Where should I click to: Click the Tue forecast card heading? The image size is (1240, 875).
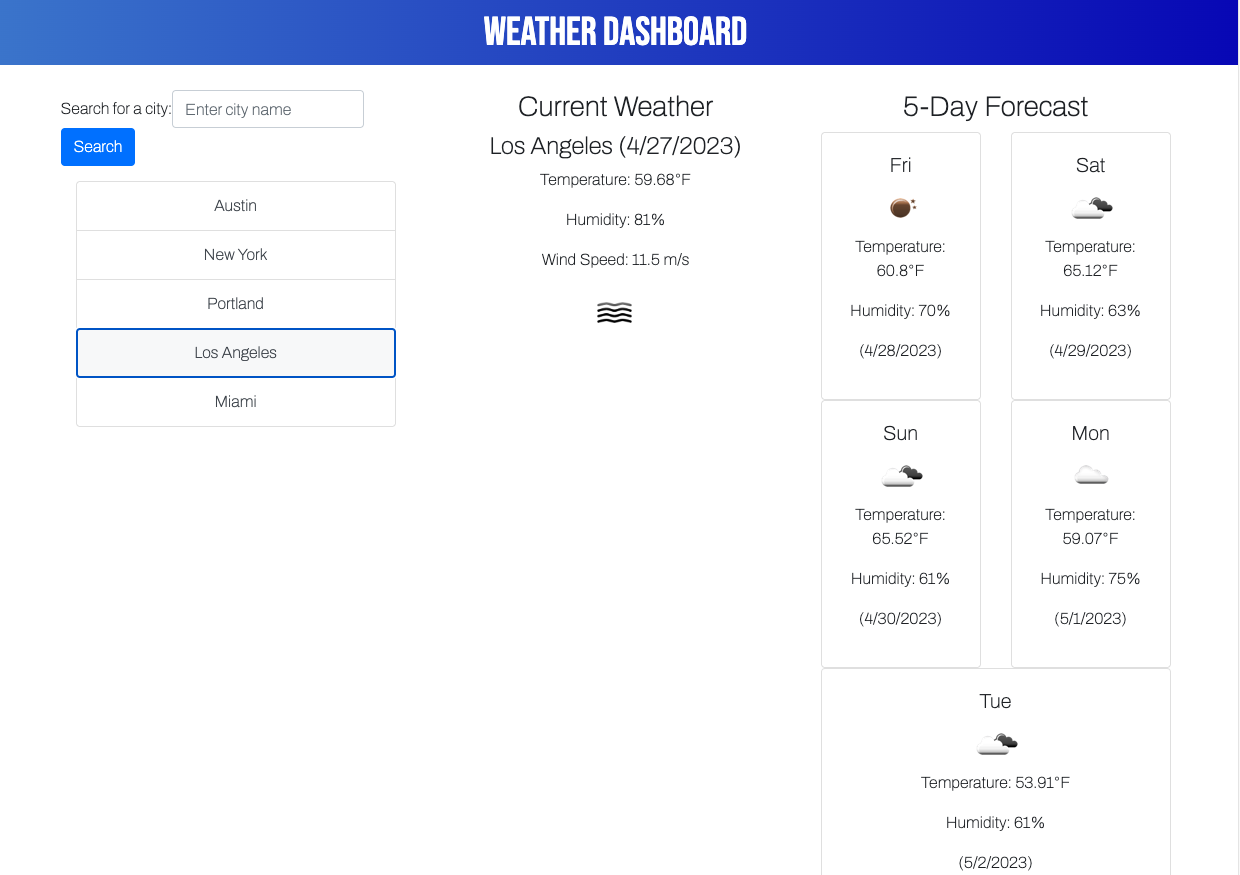pyautogui.click(x=995, y=701)
